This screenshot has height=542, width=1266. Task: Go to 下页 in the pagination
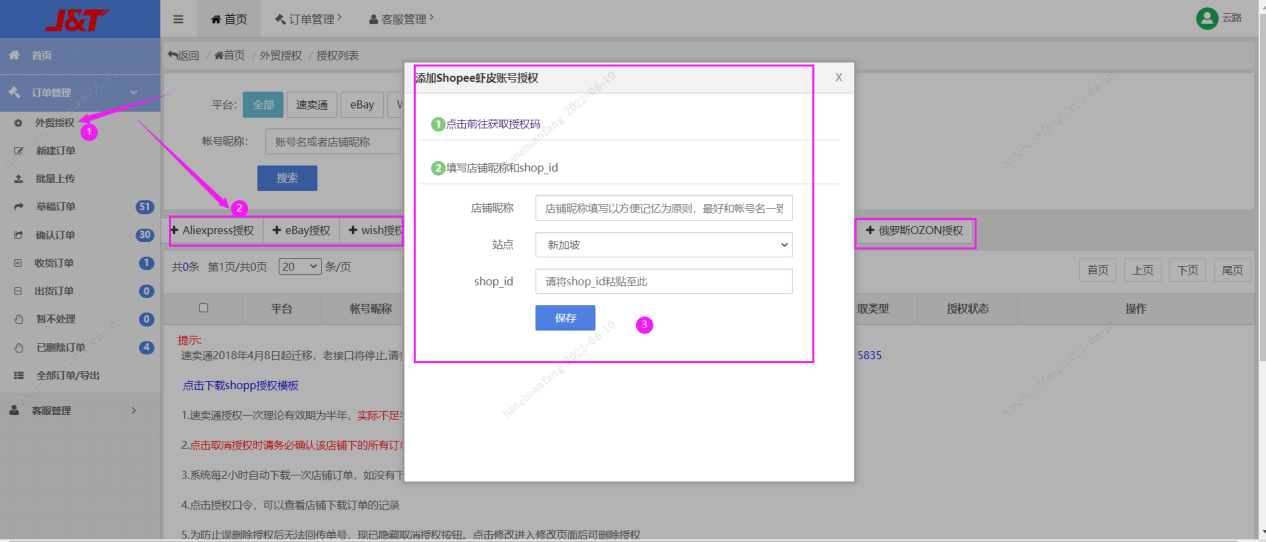click(x=1187, y=270)
